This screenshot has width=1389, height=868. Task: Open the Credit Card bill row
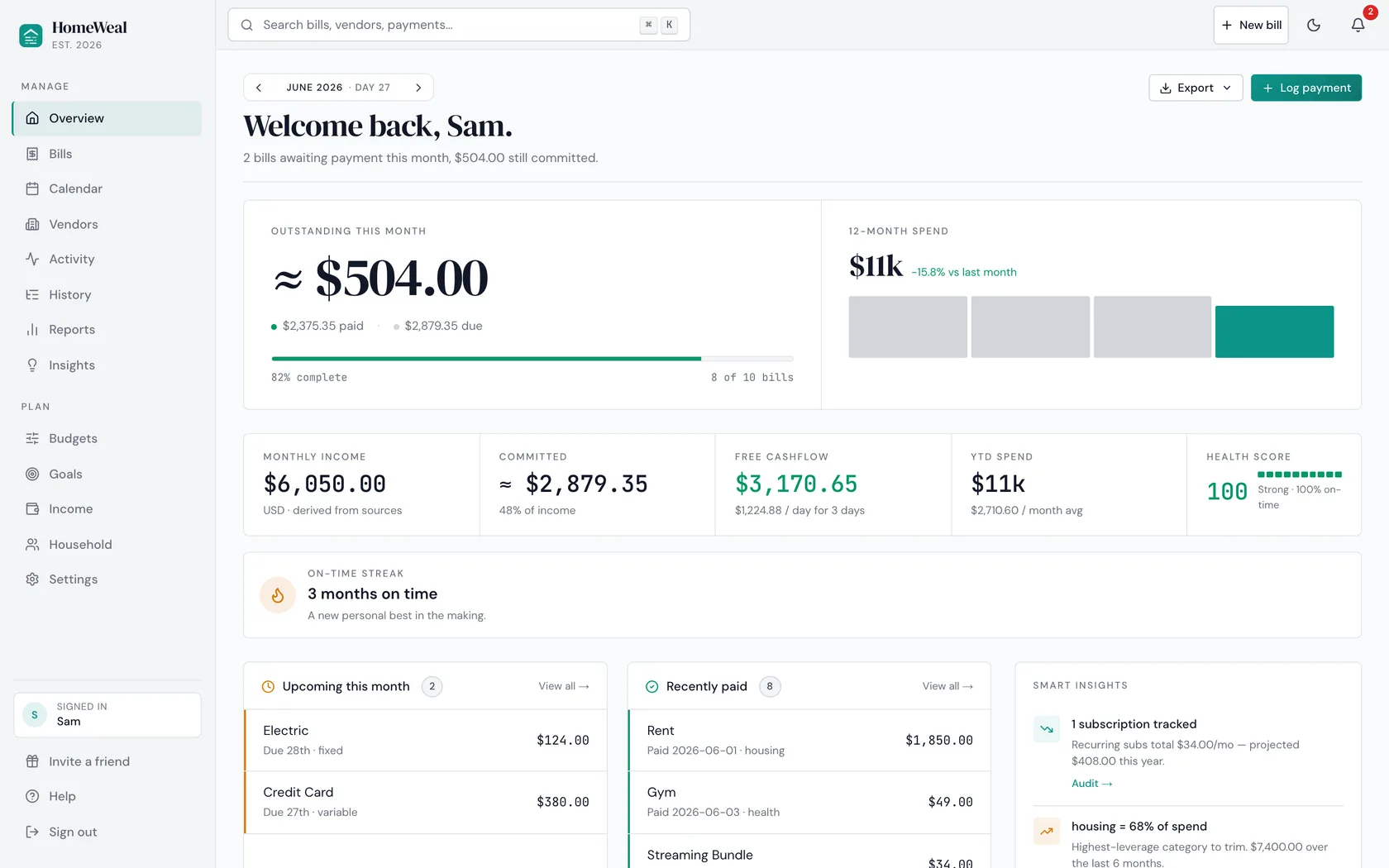point(425,802)
